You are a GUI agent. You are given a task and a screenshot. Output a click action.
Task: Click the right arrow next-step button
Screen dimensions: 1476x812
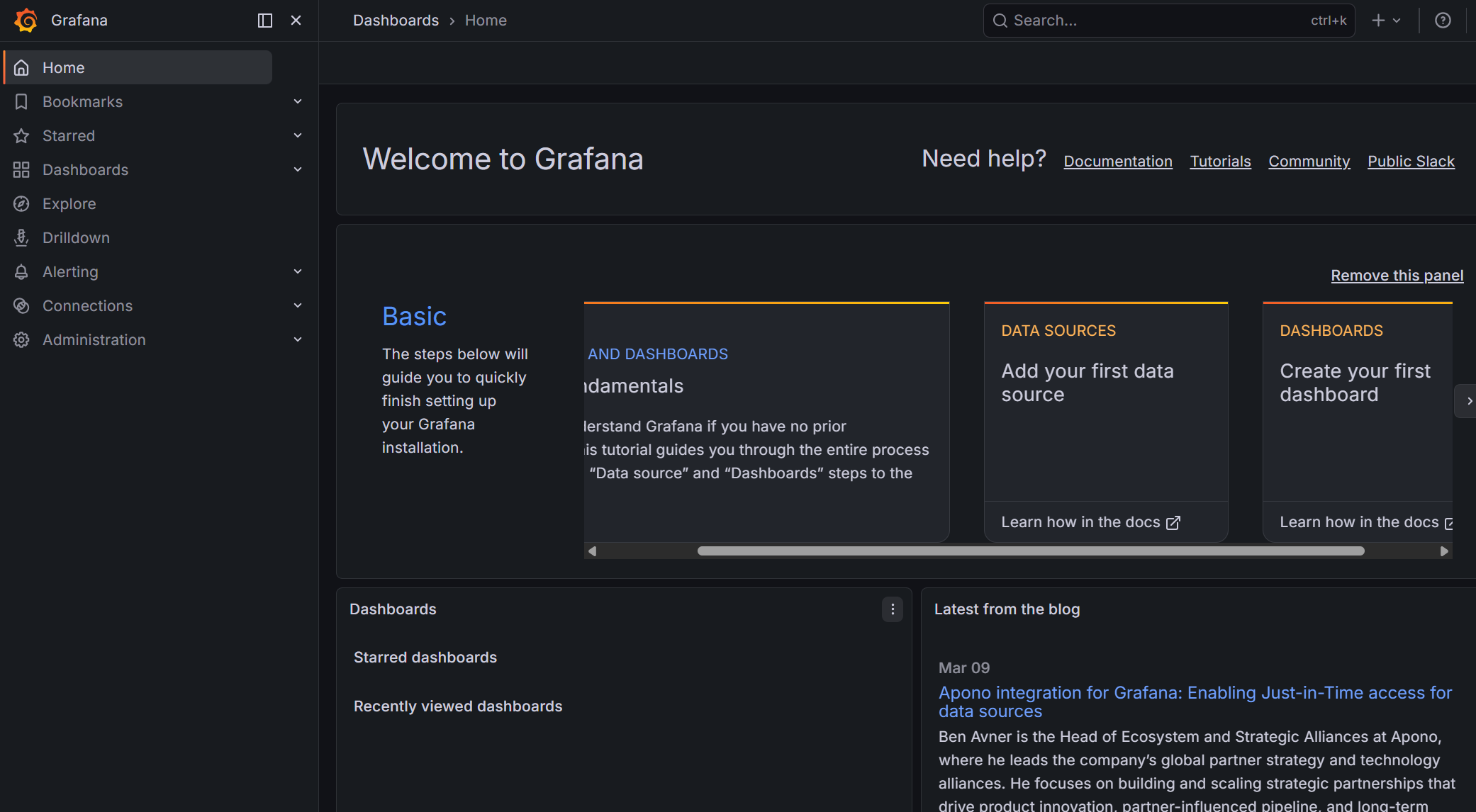tap(1468, 401)
